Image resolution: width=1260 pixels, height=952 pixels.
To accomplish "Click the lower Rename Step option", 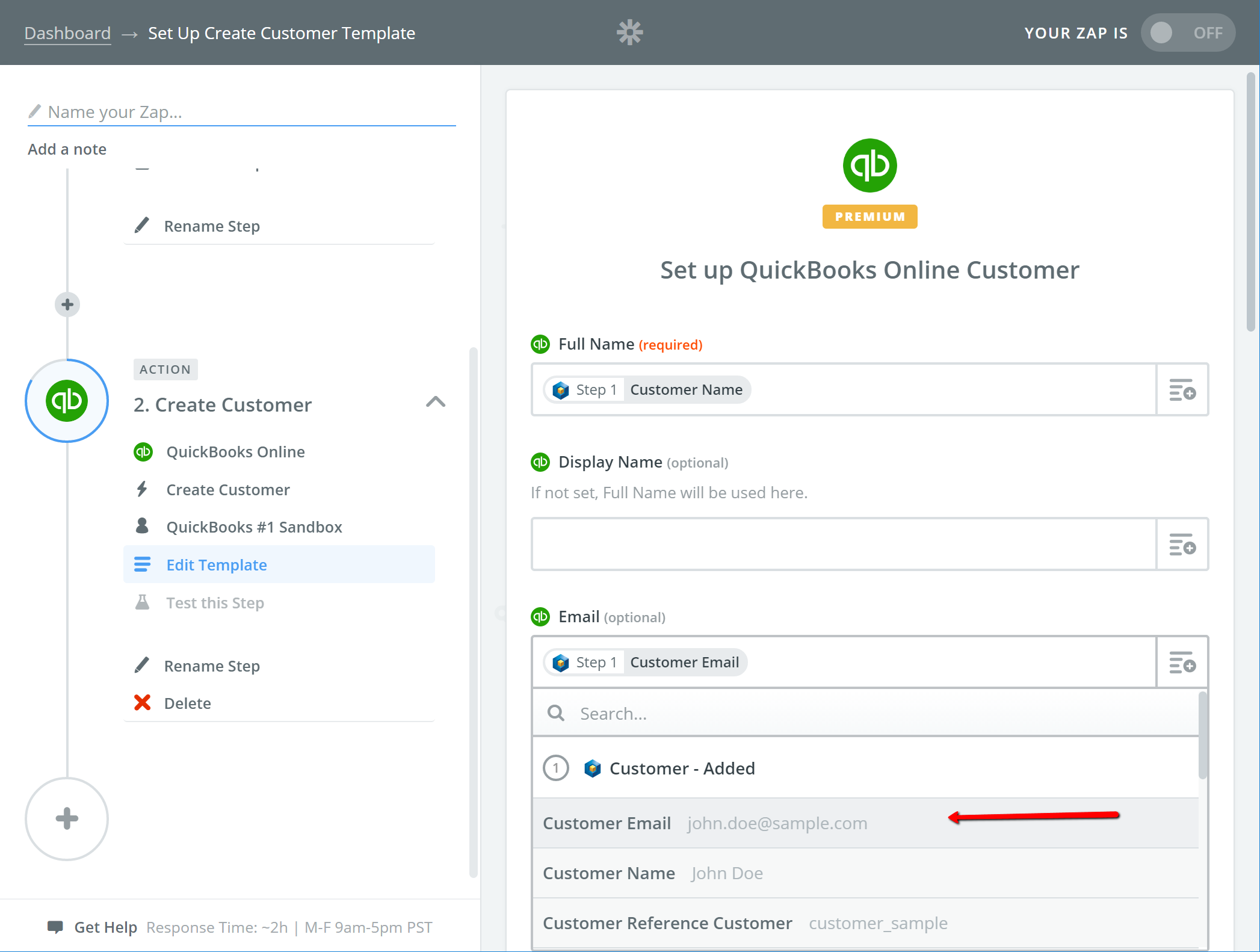I will pos(212,666).
